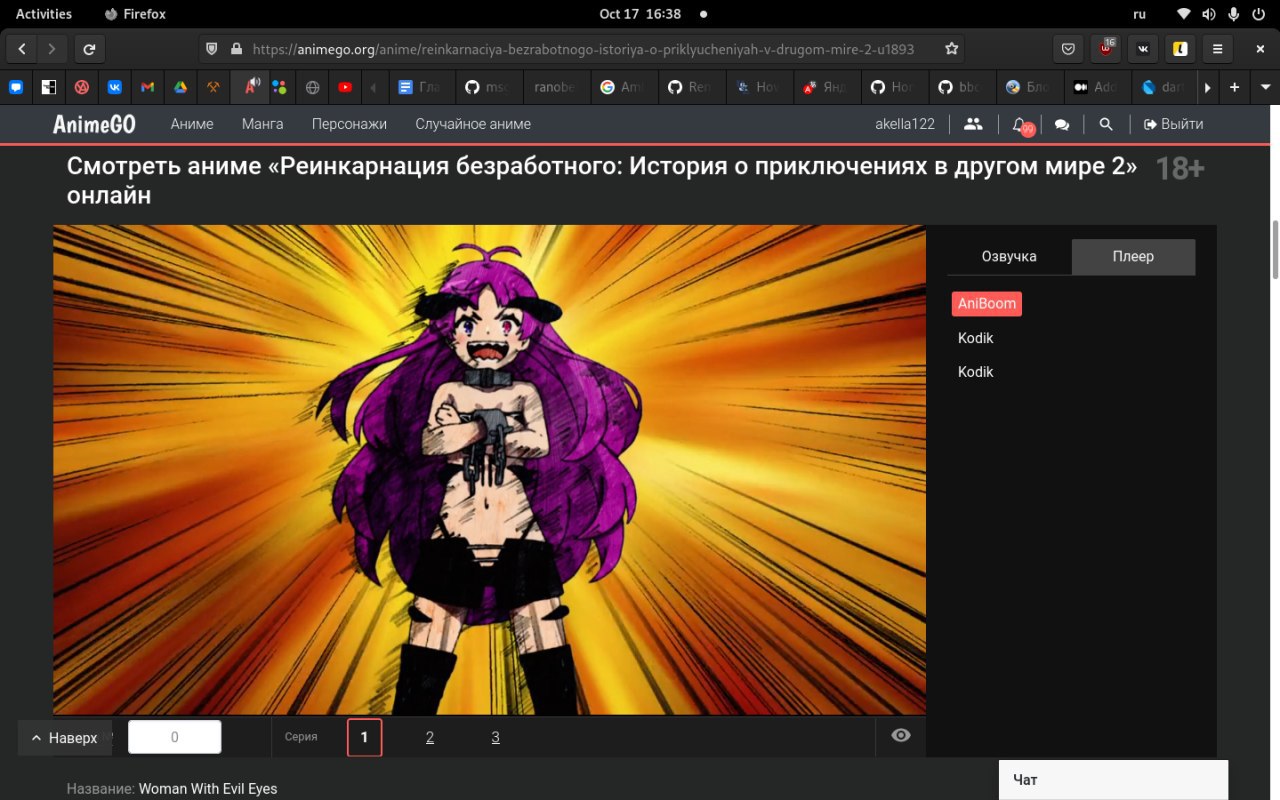Screen dimensions: 1280x800
Task: Expand the Чат panel
Action: (x=1113, y=780)
